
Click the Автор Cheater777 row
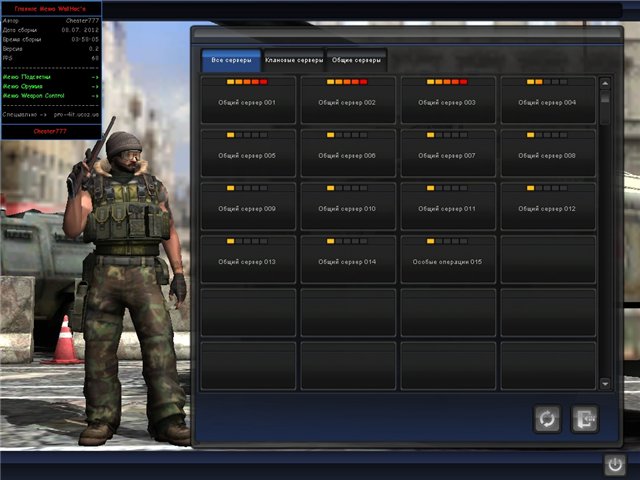tap(51, 20)
